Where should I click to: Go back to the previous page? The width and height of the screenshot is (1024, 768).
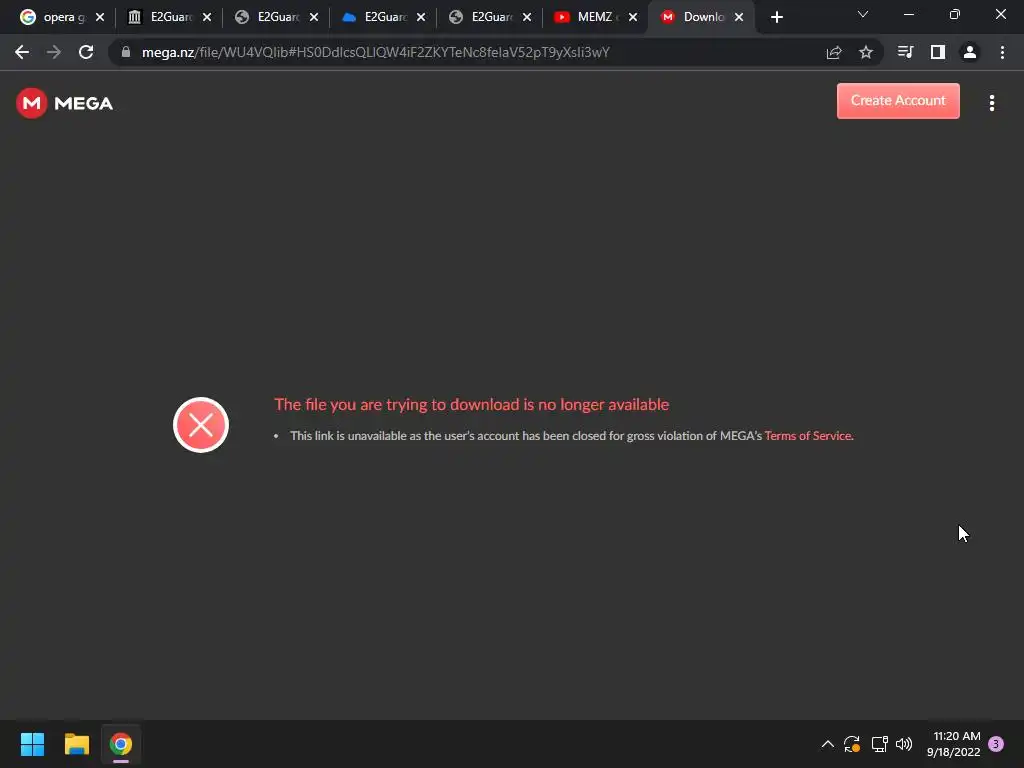pos(22,52)
